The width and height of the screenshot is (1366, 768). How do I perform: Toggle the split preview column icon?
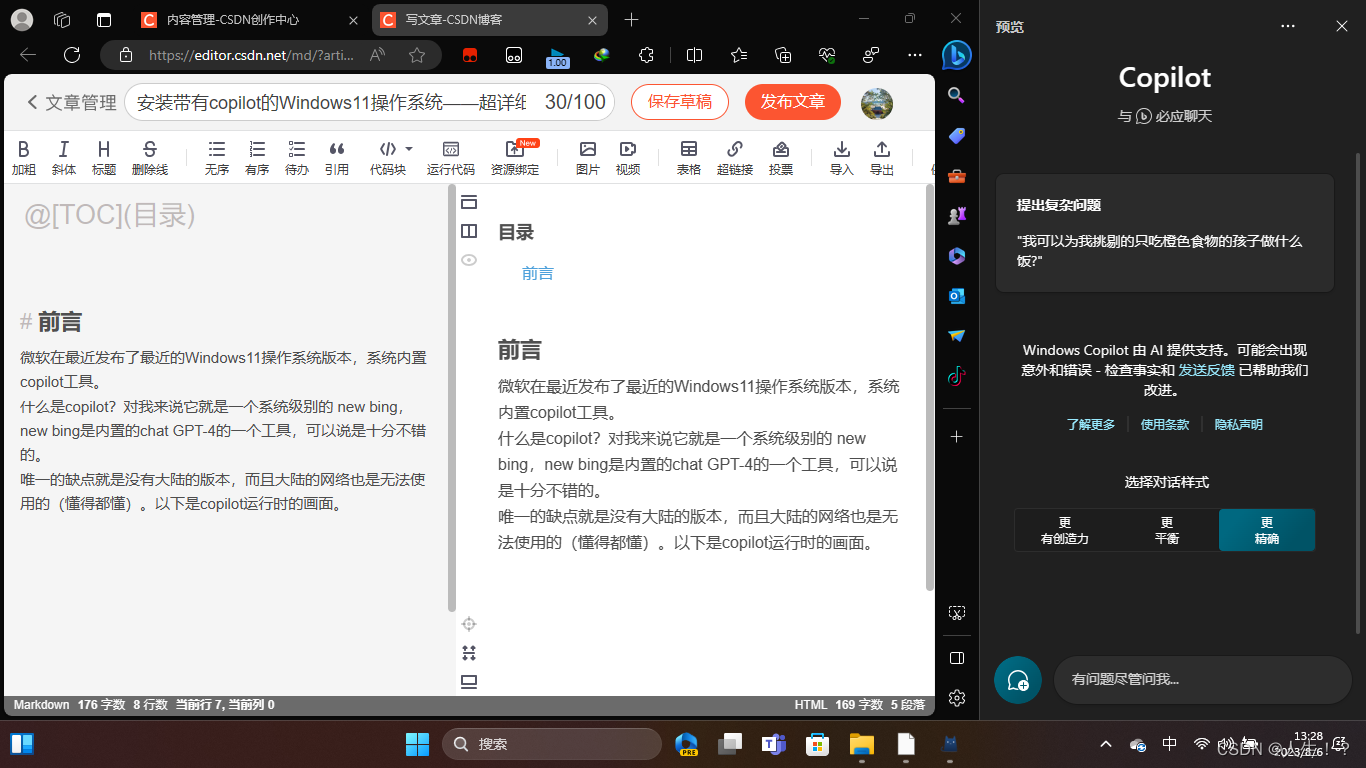pos(469,231)
